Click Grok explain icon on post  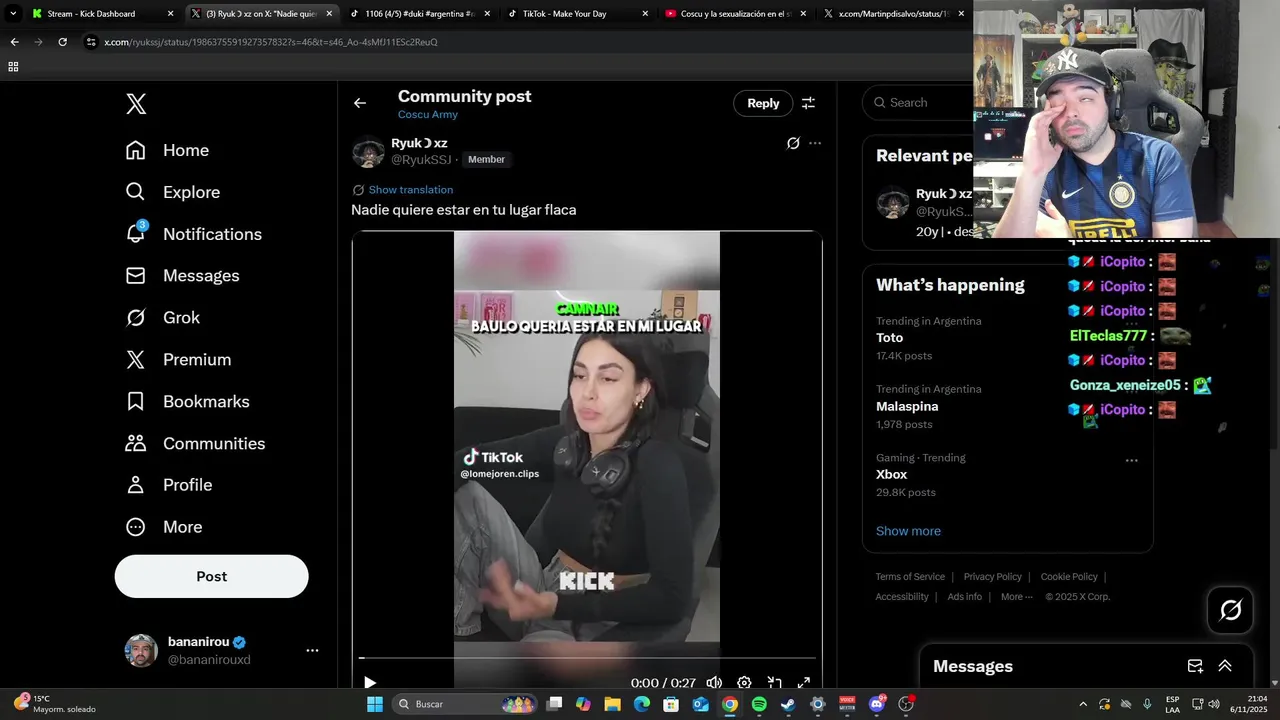793,143
